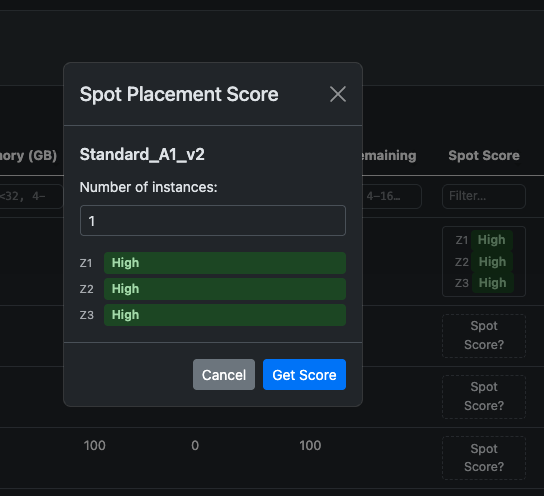This screenshot has width=544, height=496.
Task: Select the Z1 High bar in dialog
Action: coord(225,263)
